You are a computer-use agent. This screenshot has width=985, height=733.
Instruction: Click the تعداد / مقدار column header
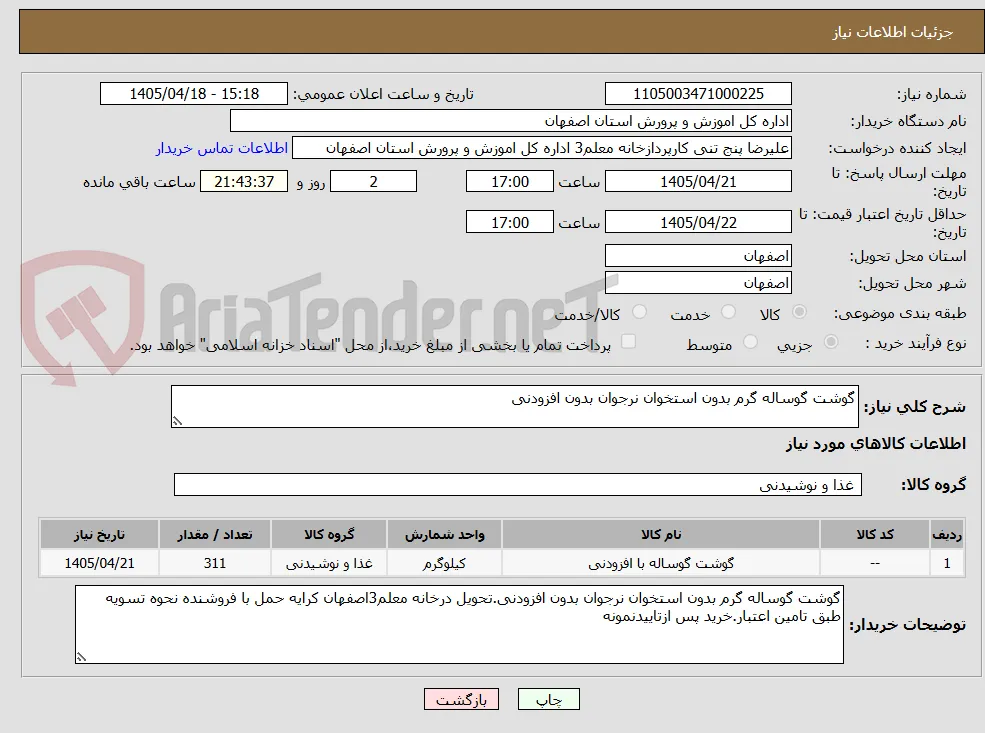click(215, 535)
